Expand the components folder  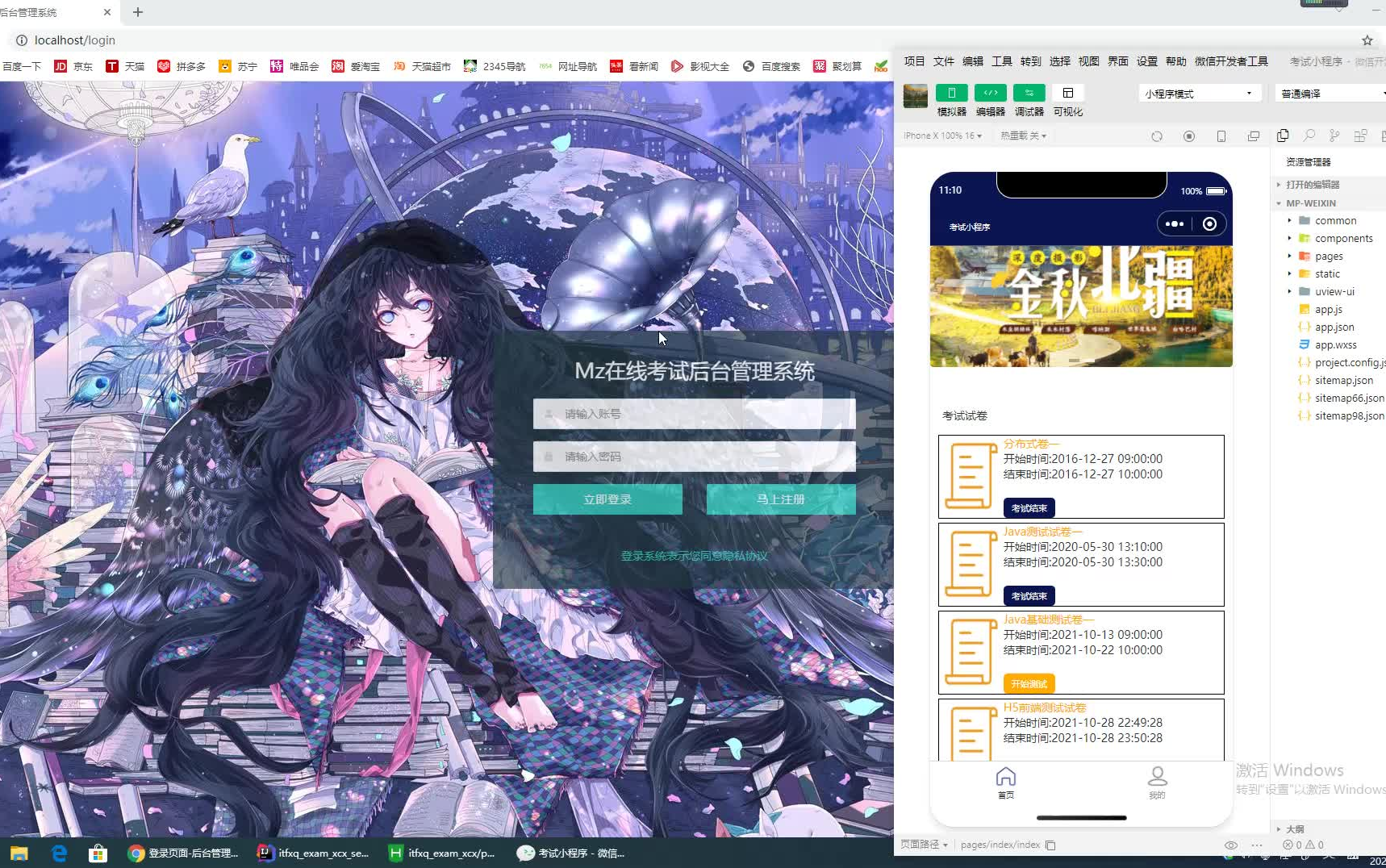pyautogui.click(x=1343, y=238)
